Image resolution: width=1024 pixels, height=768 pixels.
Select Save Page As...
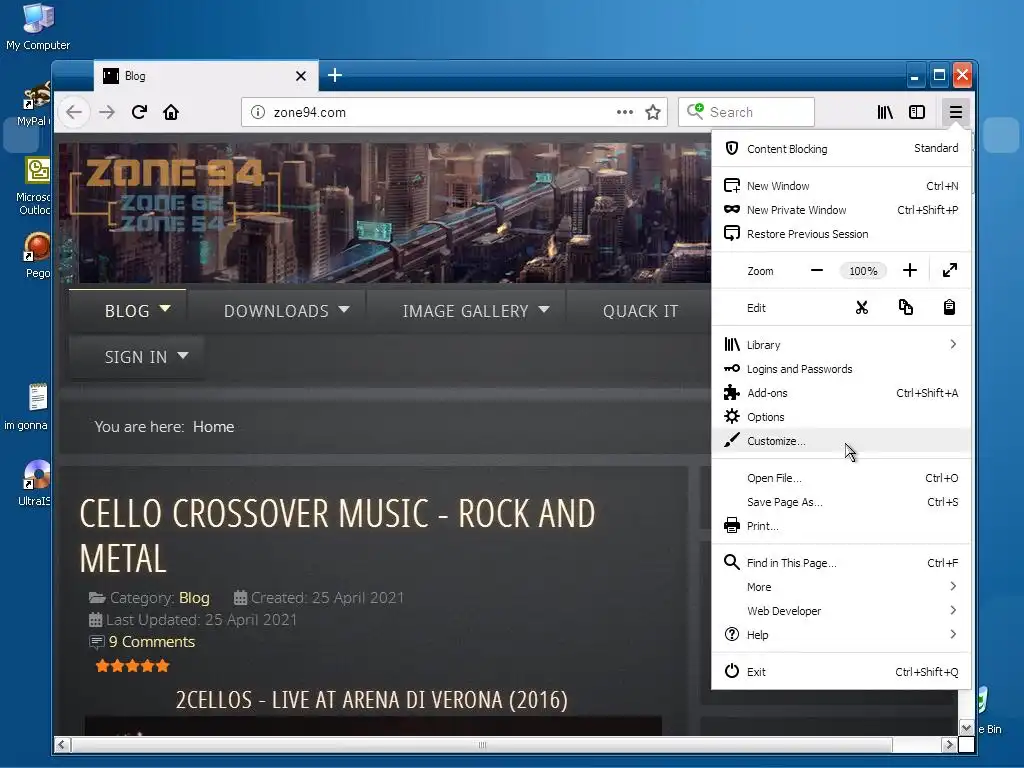841,502
